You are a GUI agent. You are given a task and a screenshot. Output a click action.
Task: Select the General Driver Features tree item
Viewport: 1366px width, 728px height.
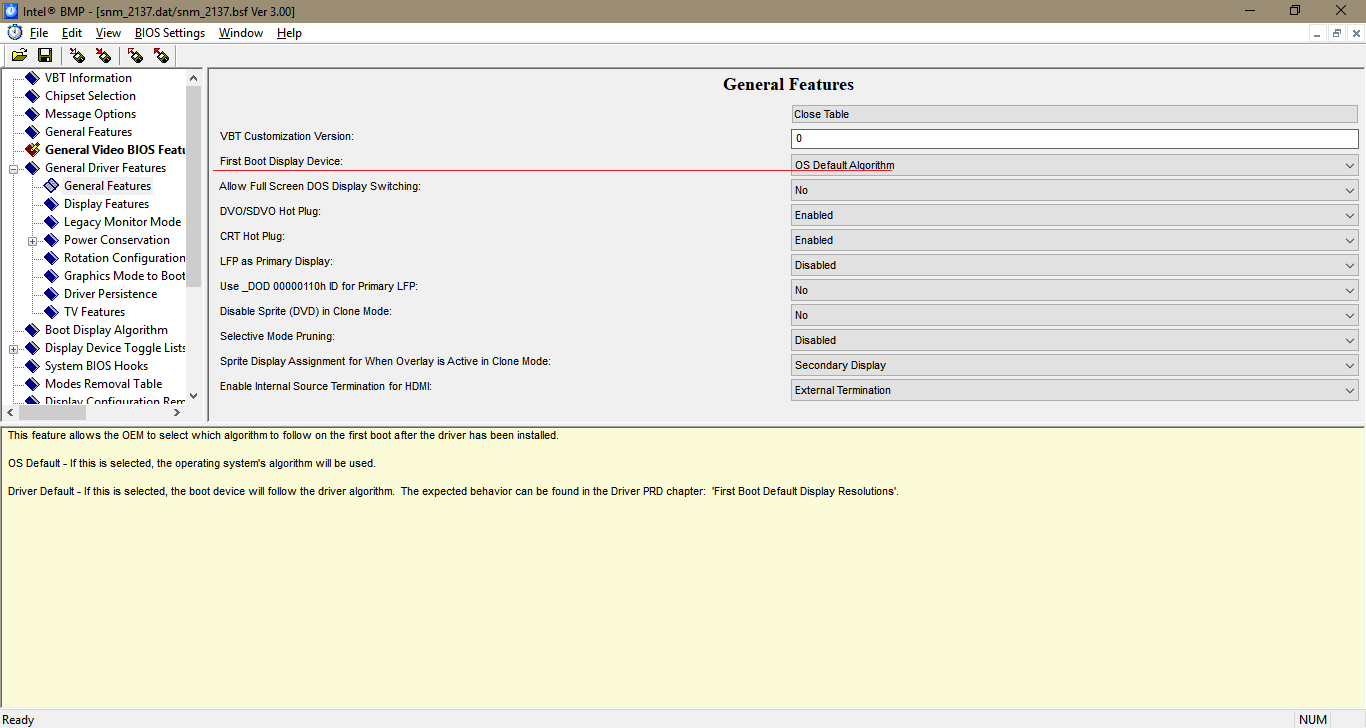pyautogui.click(x=105, y=168)
